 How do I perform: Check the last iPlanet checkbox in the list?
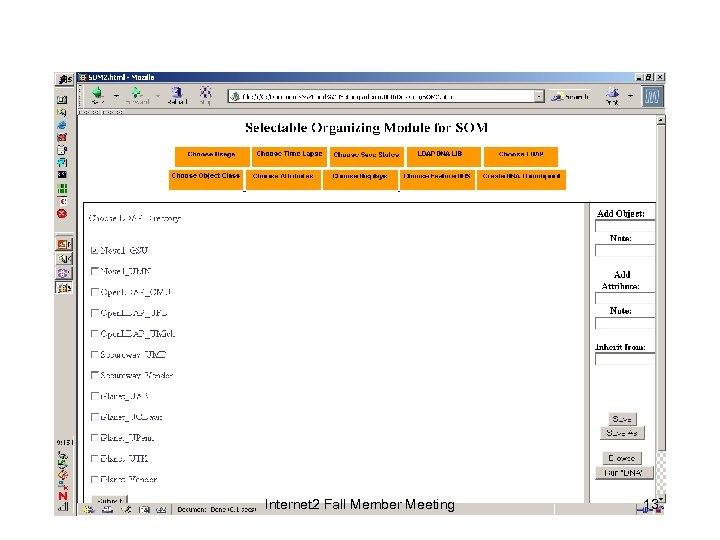[x=95, y=479]
